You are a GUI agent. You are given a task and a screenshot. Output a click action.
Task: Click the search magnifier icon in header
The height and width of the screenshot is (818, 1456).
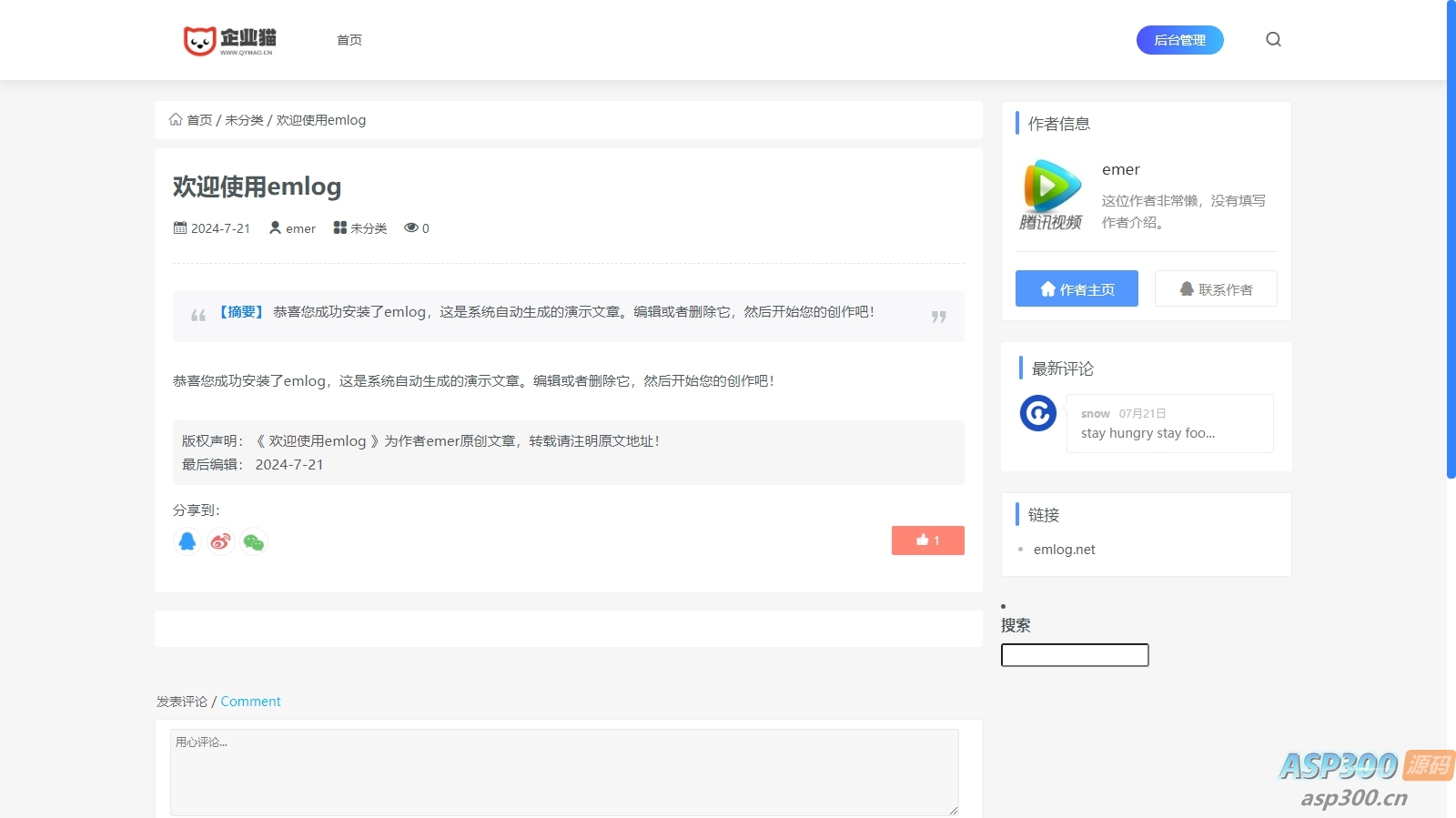pos(1273,39)
